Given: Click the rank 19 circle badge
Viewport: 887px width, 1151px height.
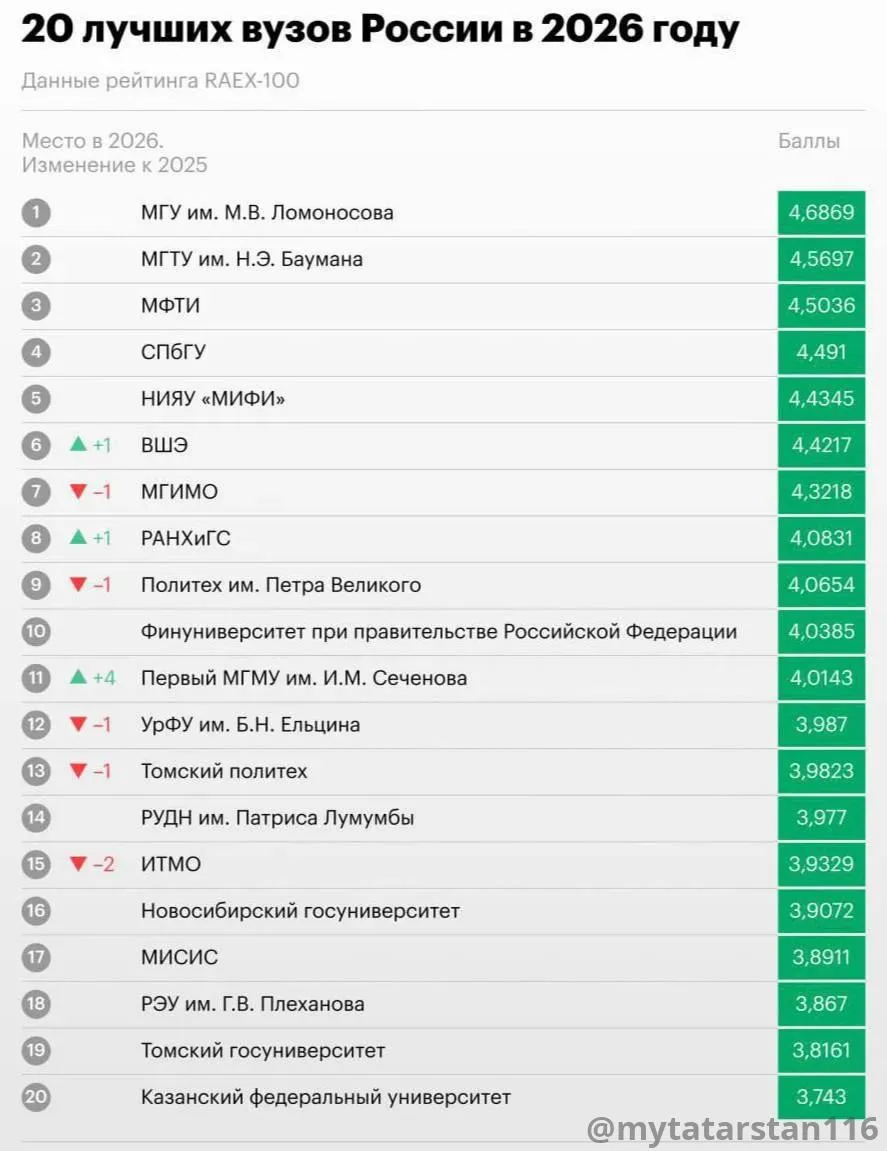Looking at the screenshot, I should pos(36,1050).
